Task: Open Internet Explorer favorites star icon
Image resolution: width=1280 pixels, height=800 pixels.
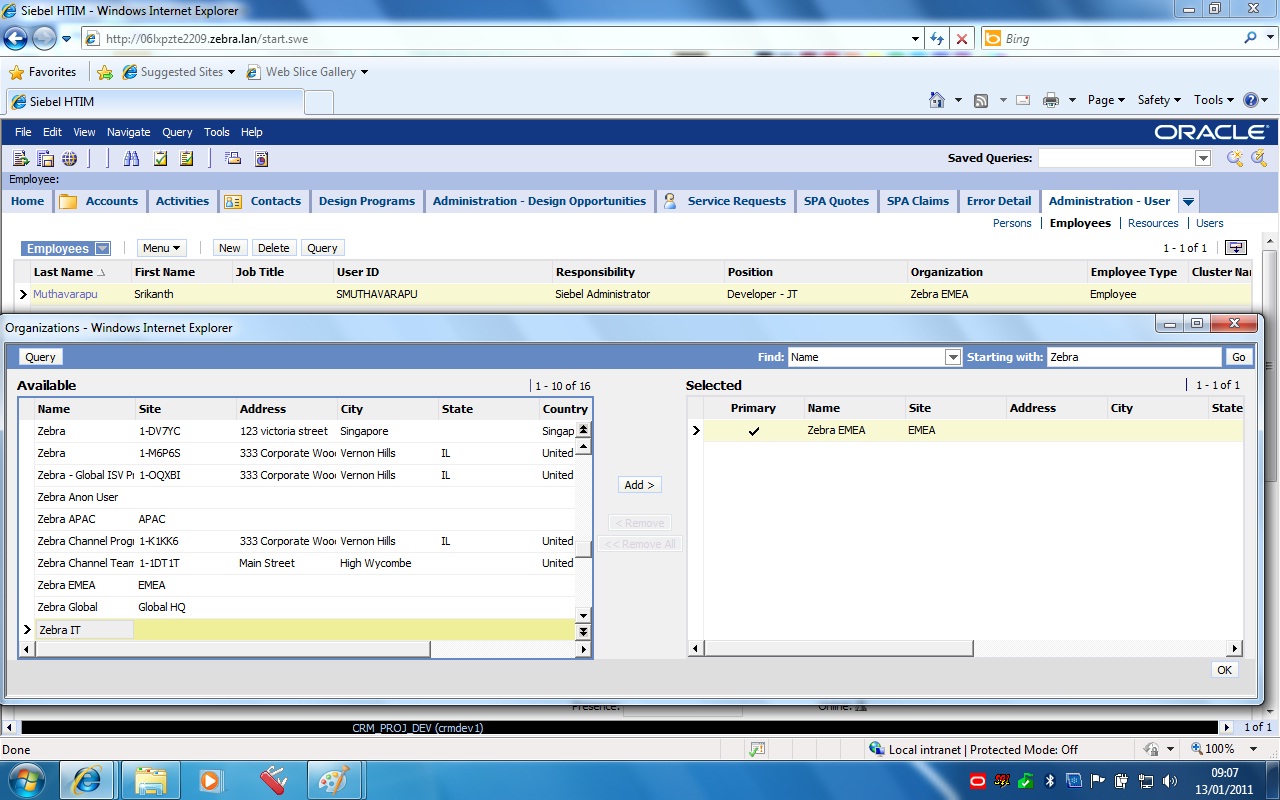Action: [17, 71]
